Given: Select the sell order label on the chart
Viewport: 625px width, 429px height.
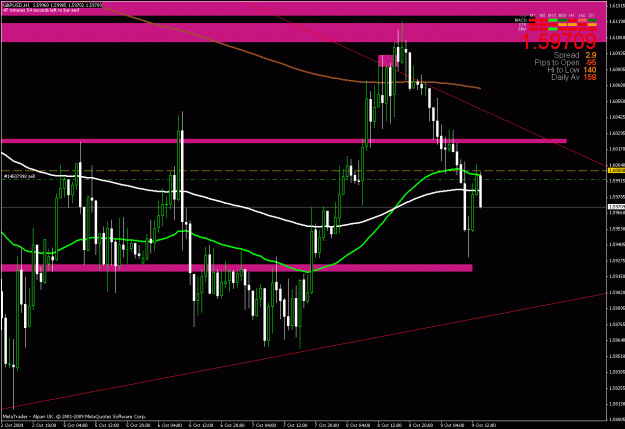Looking at the screenshot, I should [19, 176].
